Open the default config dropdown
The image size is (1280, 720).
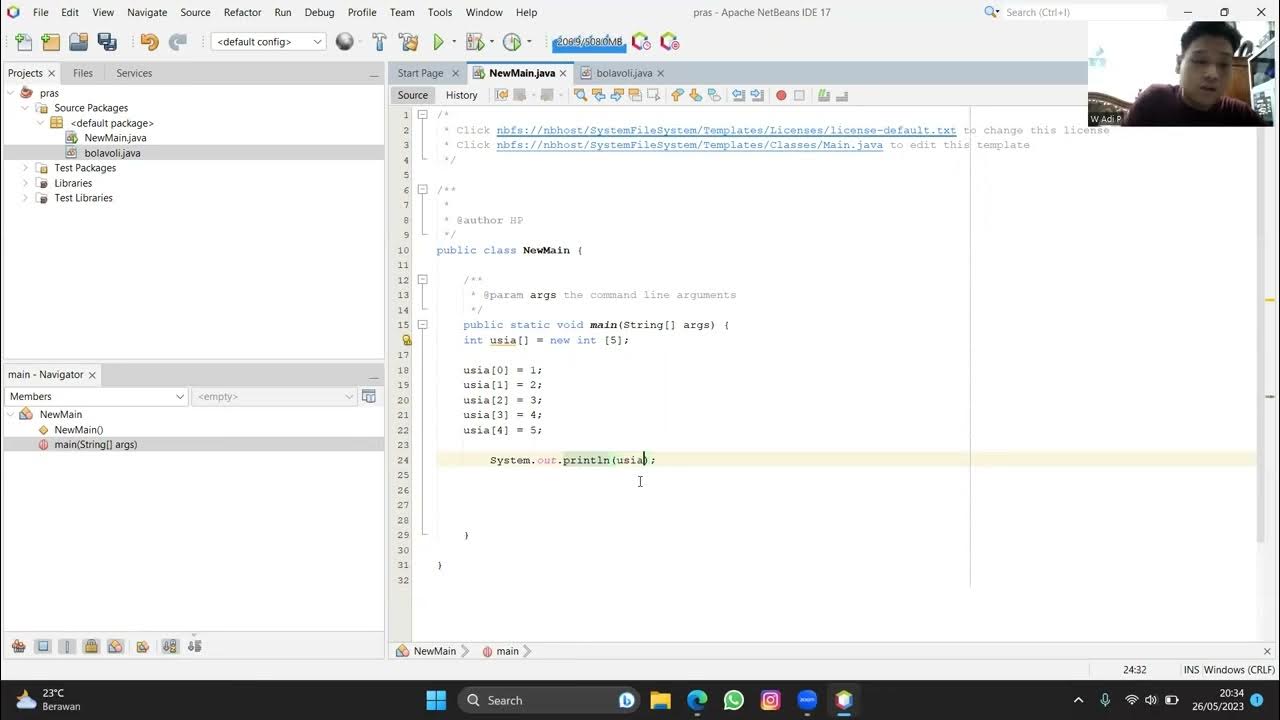[x=268, y=42]
